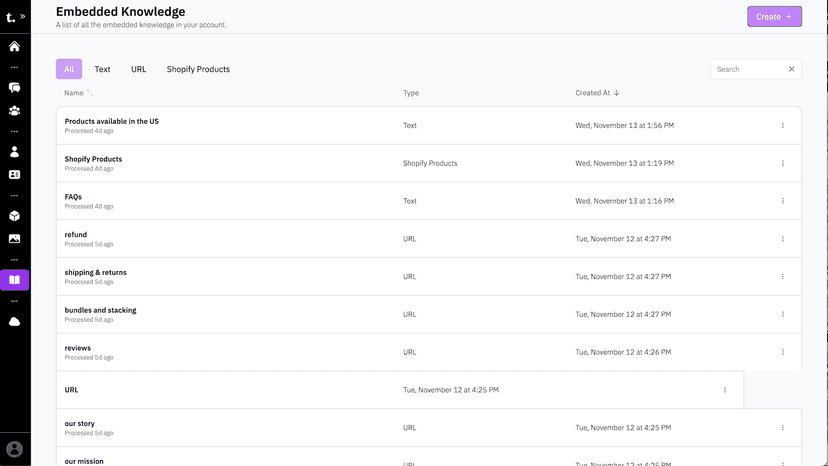Open the image gallery sidebar icon
828x466 pixels.
click(14, 239)
